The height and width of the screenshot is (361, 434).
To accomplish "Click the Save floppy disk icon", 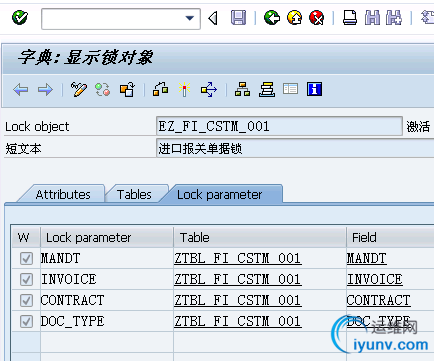I will coord(238,18).
